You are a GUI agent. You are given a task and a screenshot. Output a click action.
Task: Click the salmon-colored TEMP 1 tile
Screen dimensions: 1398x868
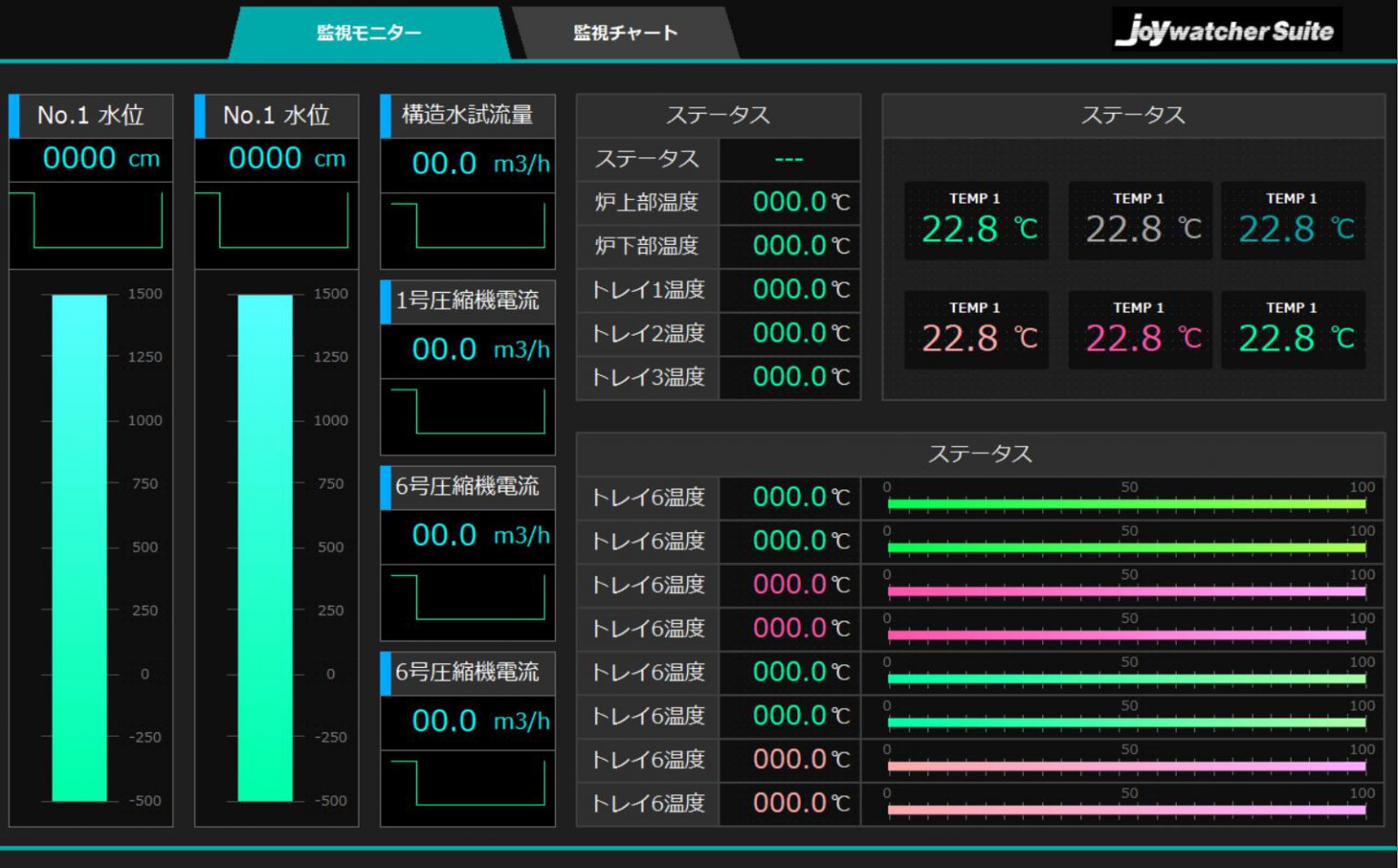tap(976, 332)
